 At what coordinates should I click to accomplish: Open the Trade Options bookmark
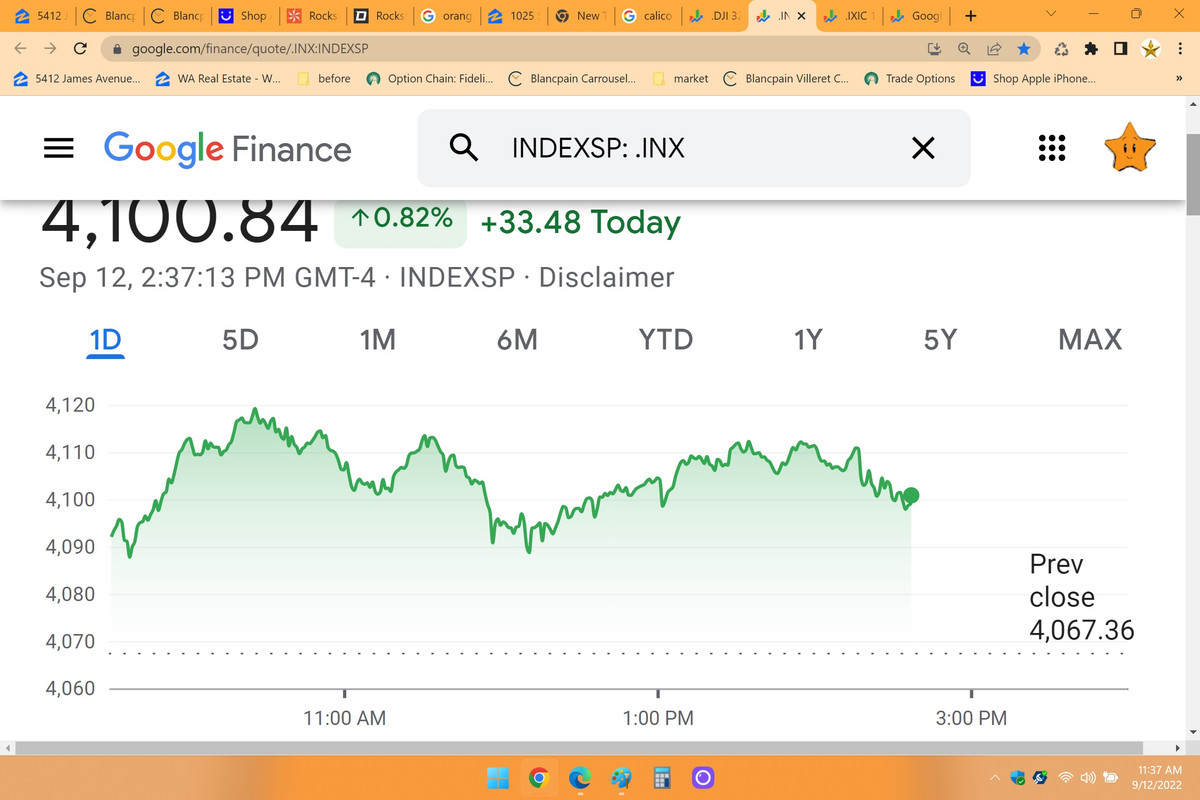pos(910,78)
